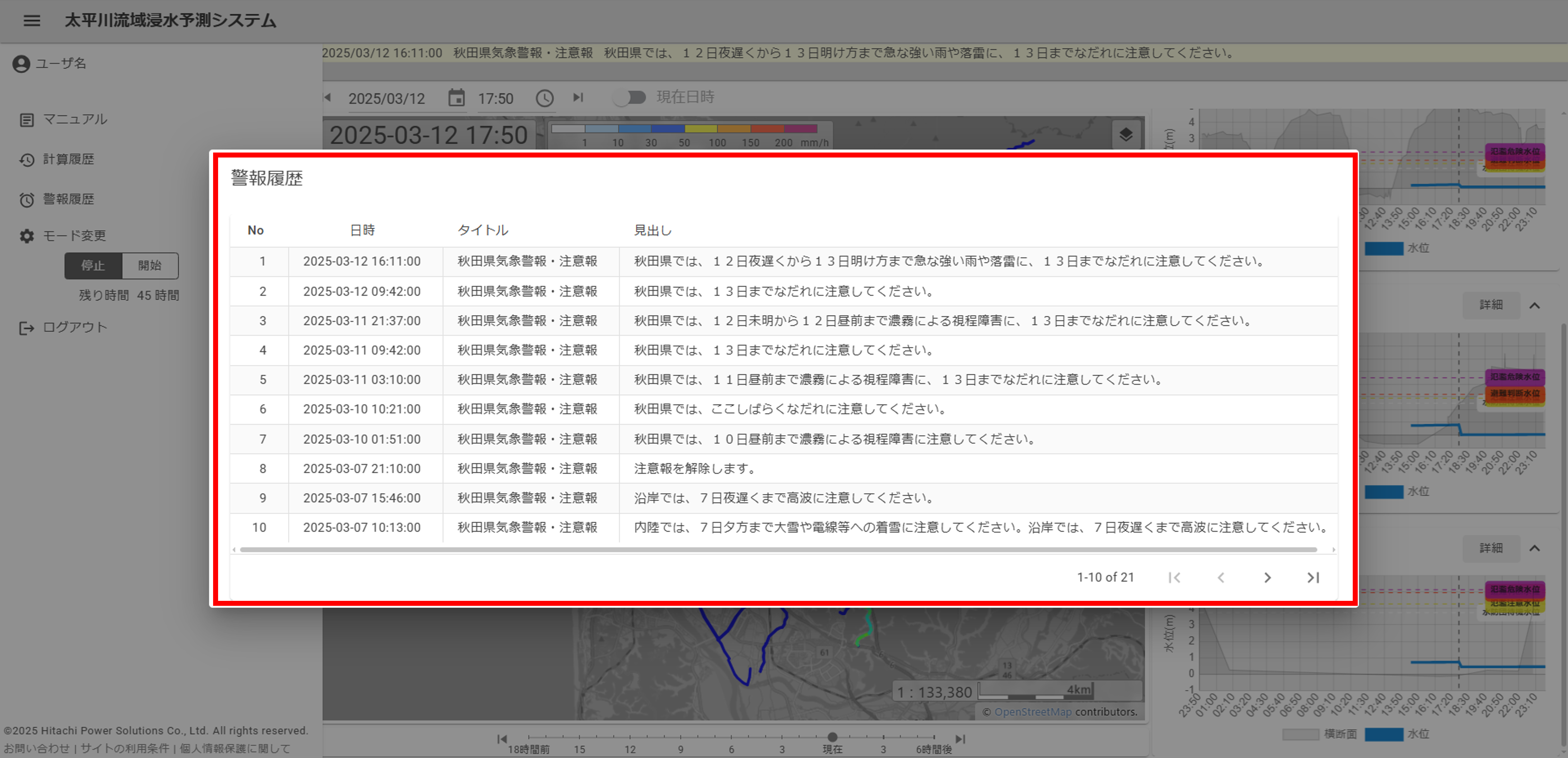Step to previous time with the left arrow
The width and height of the screenshot is (1568, 758).
pos(328,97)
